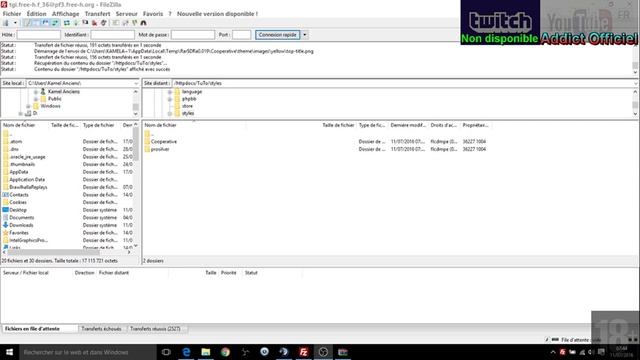Toggle the message log display
This screenshot has height=360, width=640.
pos(27,23)
